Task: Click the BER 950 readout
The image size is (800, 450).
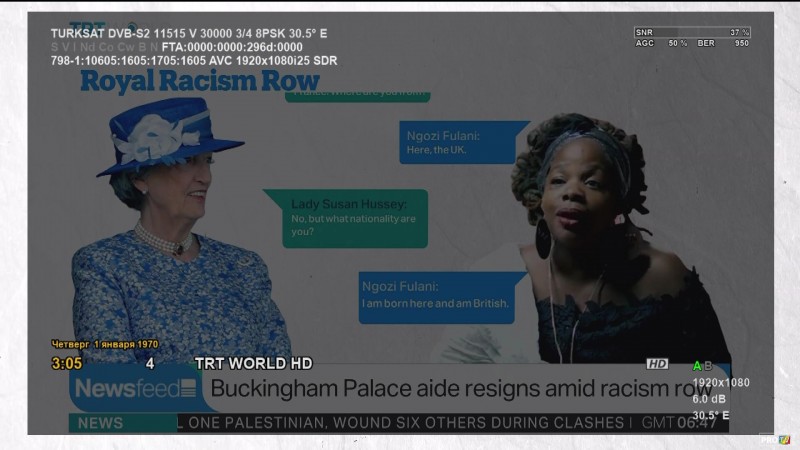Action: tap(724, 43)
